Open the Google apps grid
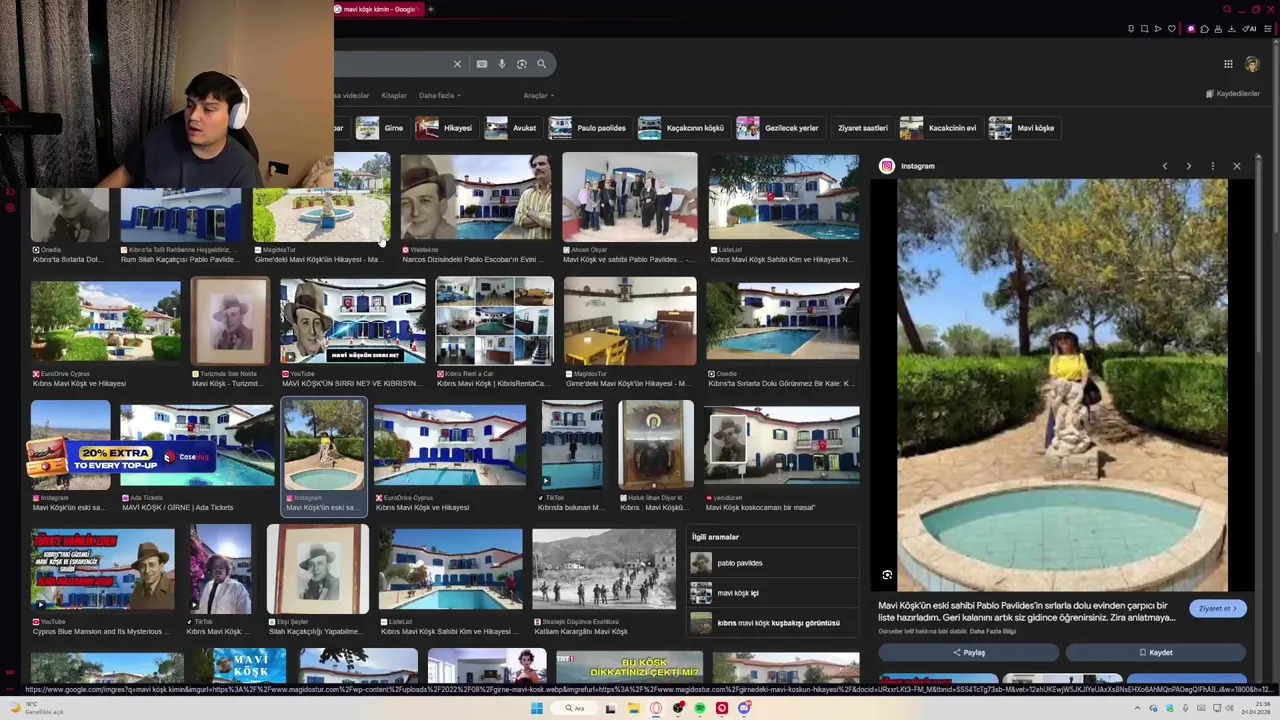 pyautogui.click(x=1228, y=64)
